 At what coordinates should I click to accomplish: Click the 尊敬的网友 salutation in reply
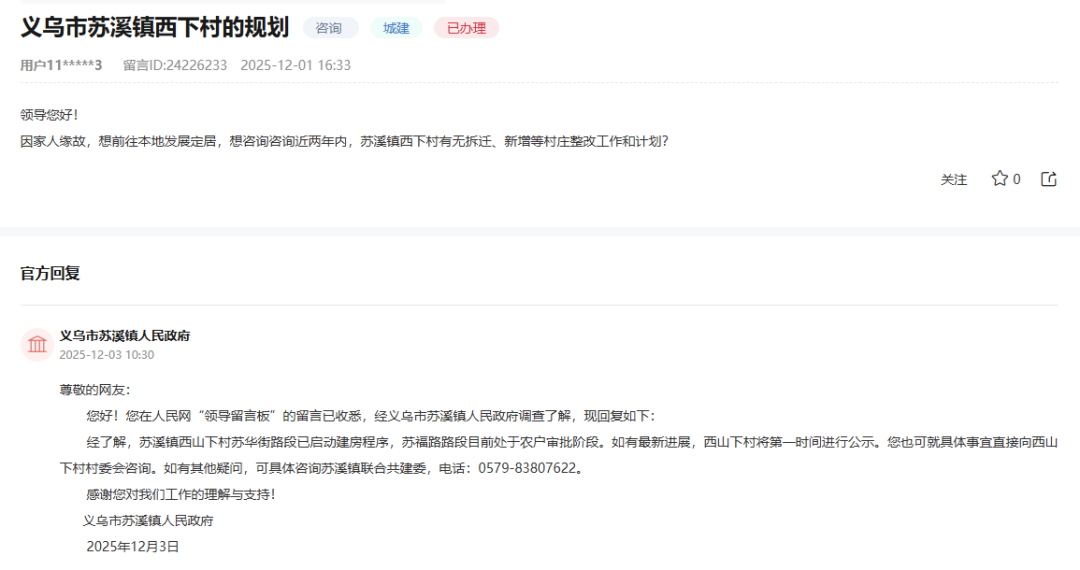95,390
